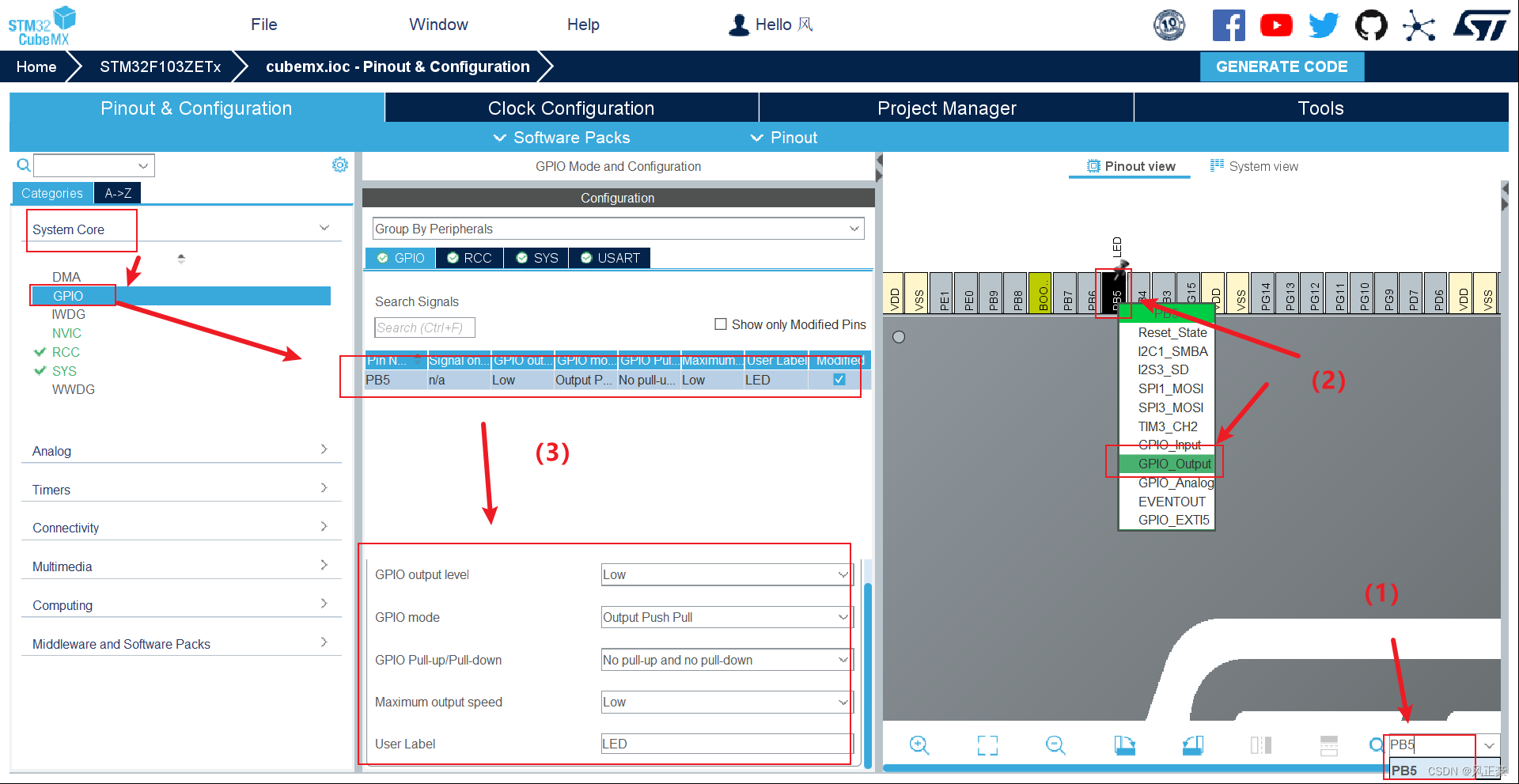The image size is (1519, 784).
Task: Toggle the Modified checkbox for PB5 row
Action: point(839,380)
